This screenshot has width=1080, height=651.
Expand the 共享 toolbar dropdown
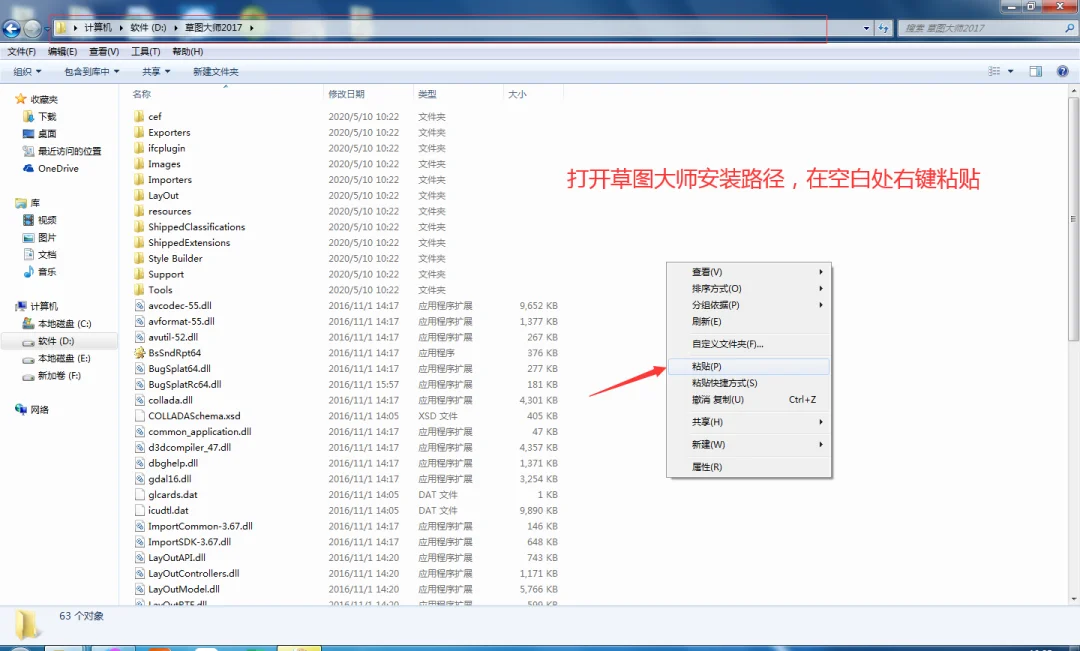point(156,72)
